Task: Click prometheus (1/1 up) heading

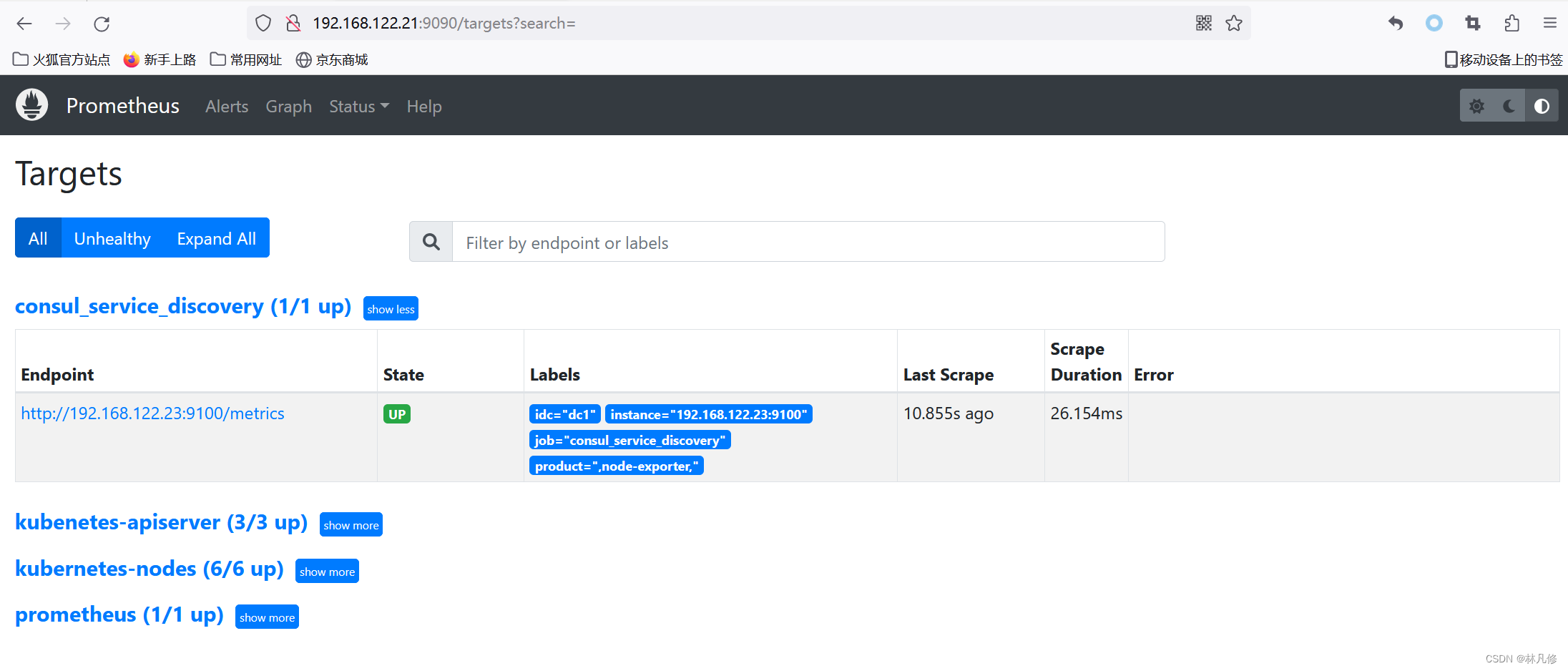Action: pyautogui.click(x=119, y=615)
